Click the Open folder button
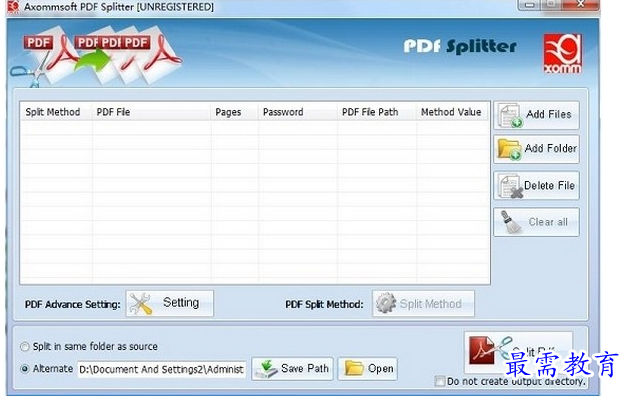This screenshot has height=396, width=627. click(367, 368)
